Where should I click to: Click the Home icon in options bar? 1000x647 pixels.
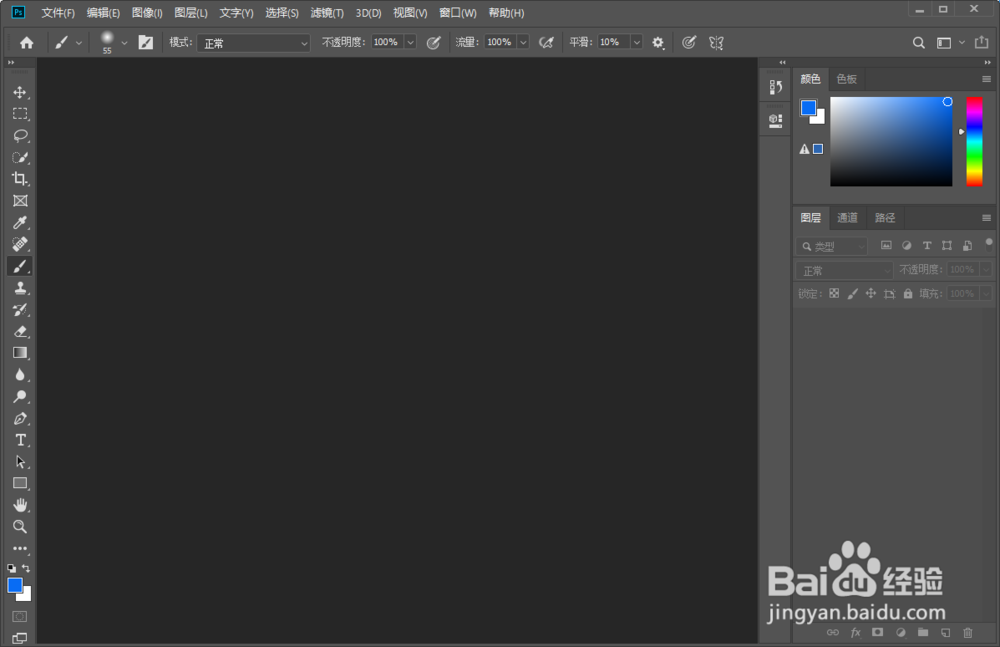[27, 43]
